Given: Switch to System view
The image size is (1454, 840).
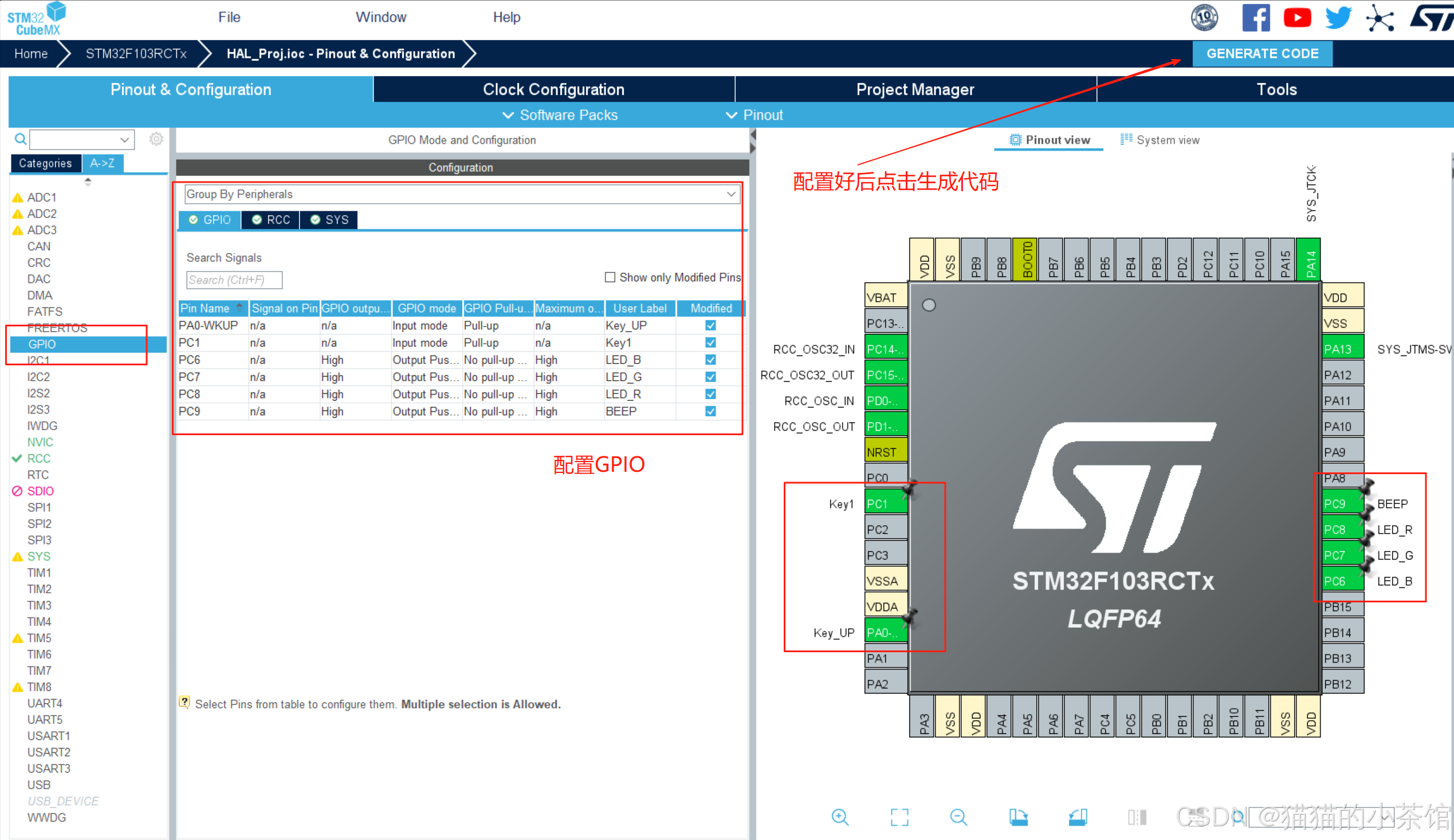Looking at the screenshot, I should (1160, 140).
